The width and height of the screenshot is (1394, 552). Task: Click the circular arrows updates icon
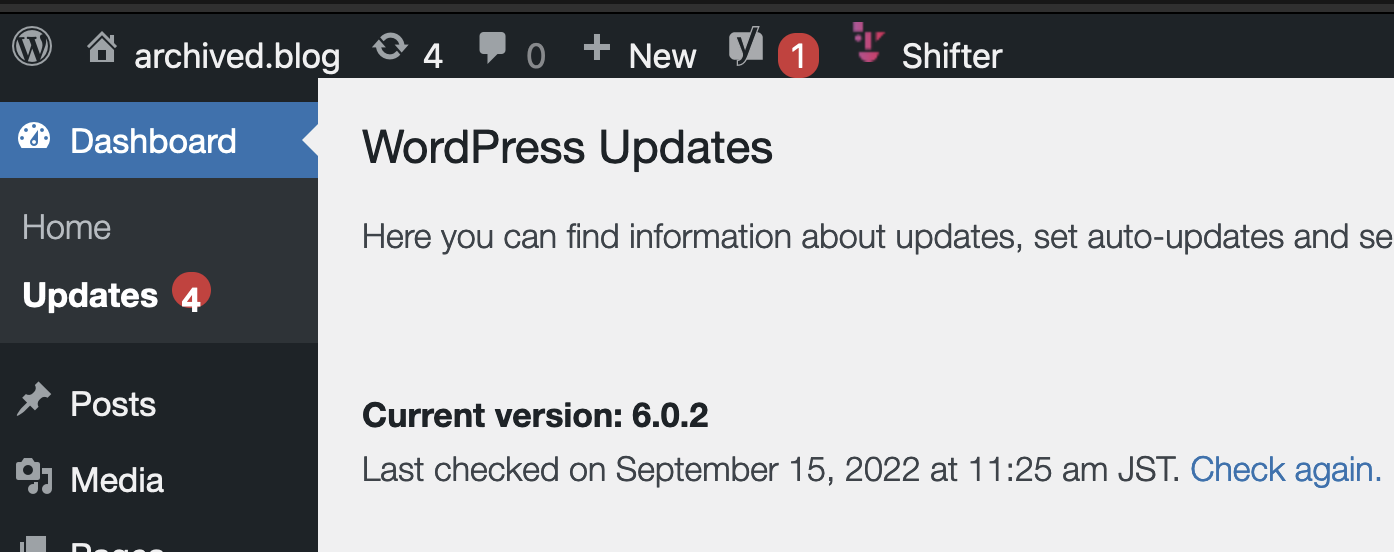coord(390,47)
